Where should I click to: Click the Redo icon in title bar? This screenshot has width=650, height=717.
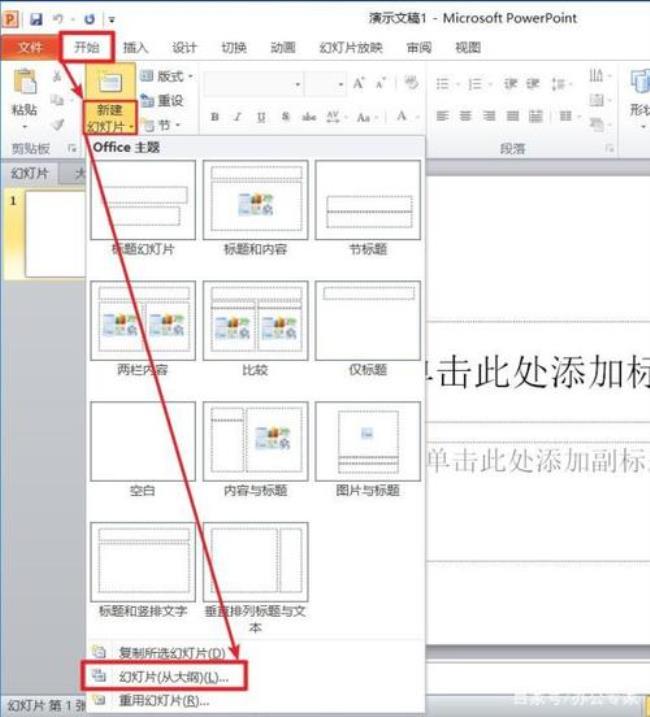[90, 19]
